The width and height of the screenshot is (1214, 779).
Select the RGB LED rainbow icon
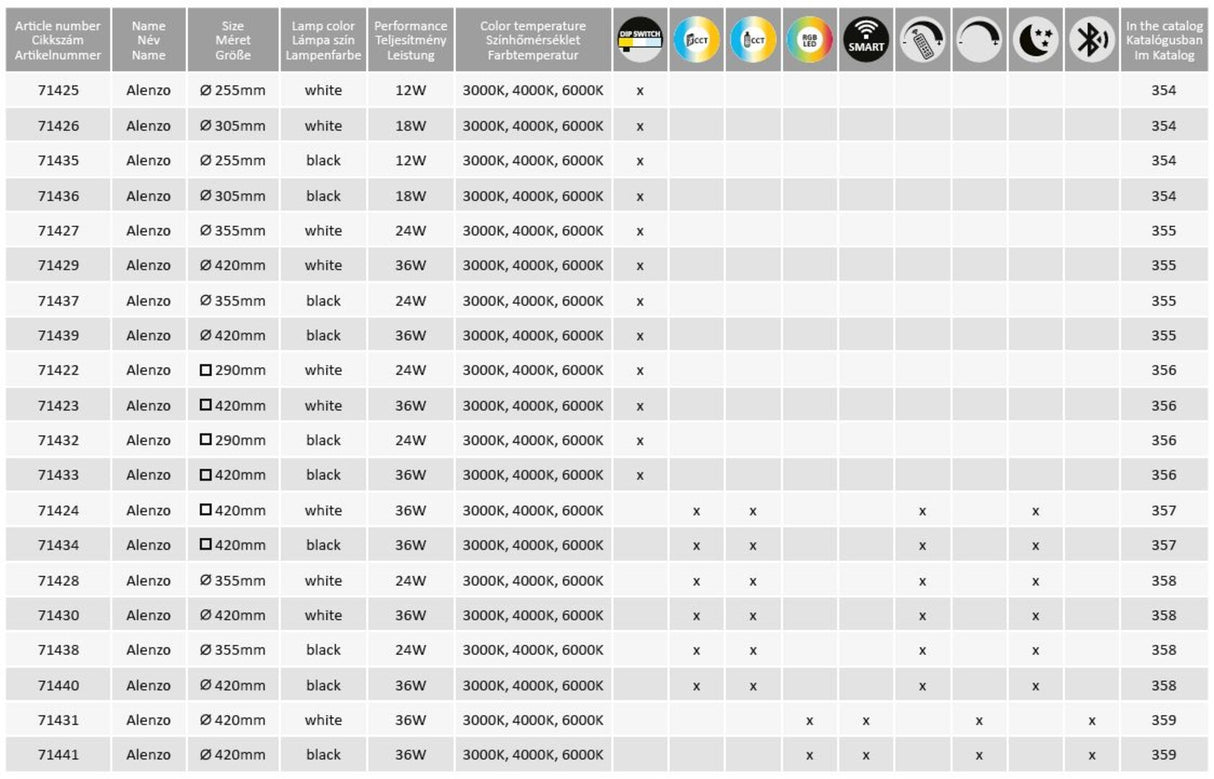809,40
